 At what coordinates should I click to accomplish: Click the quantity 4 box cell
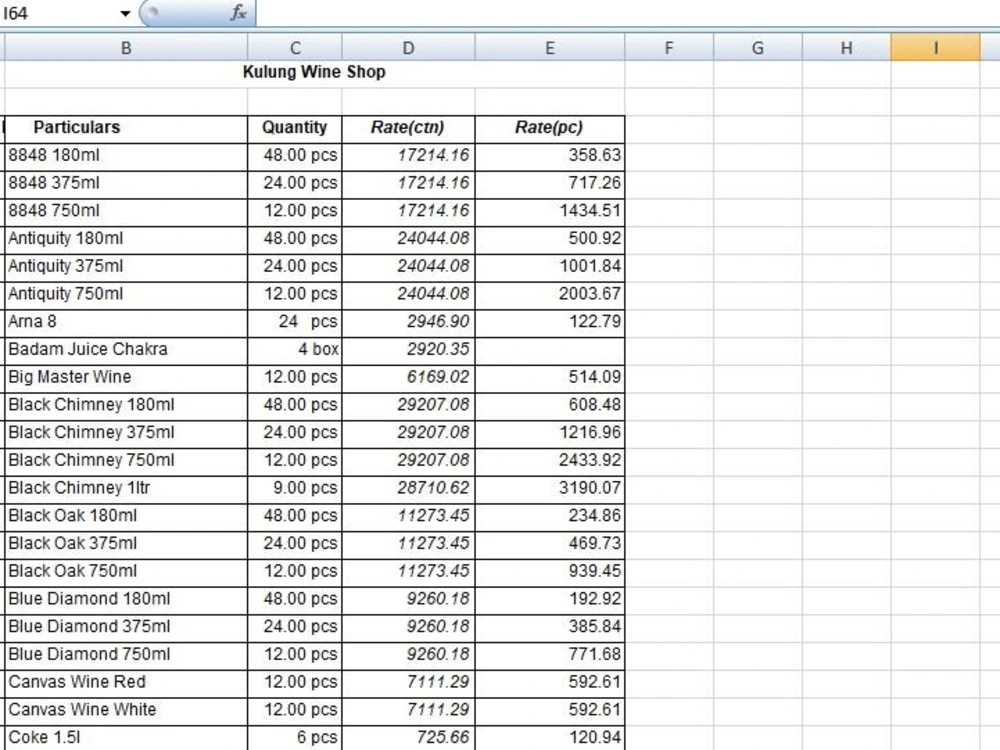pyautogui.click(x=295, y=350)
